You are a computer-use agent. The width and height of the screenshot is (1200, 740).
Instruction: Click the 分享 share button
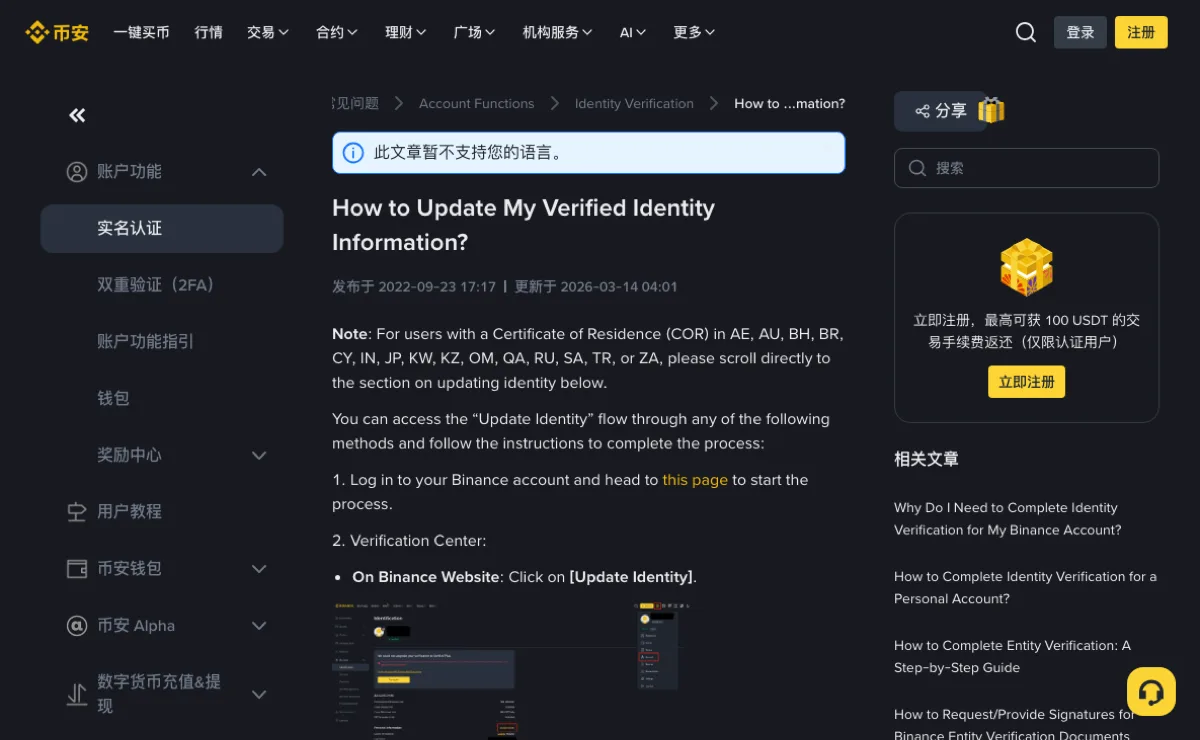pyautogui.click(x=941, y=111)
